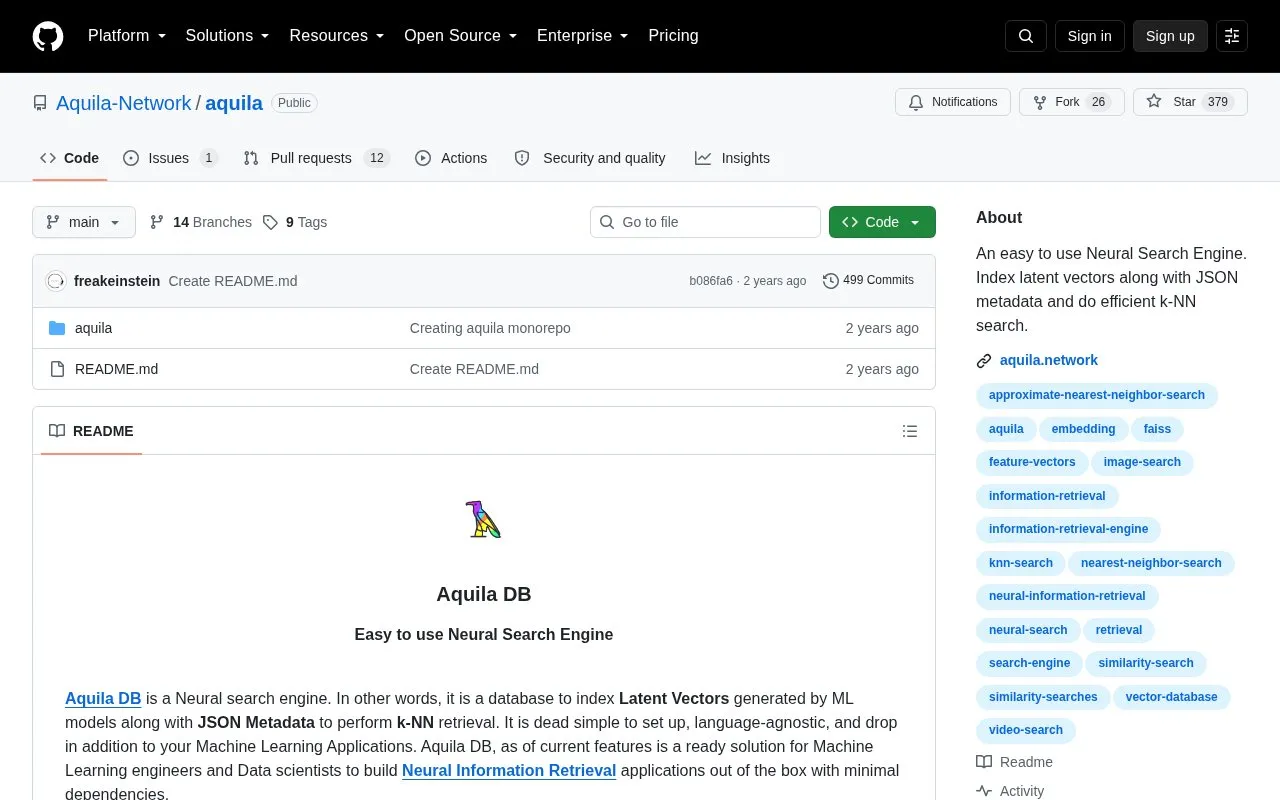
Task: Click the Aquila DB bird logo
Action: [483, 520]
